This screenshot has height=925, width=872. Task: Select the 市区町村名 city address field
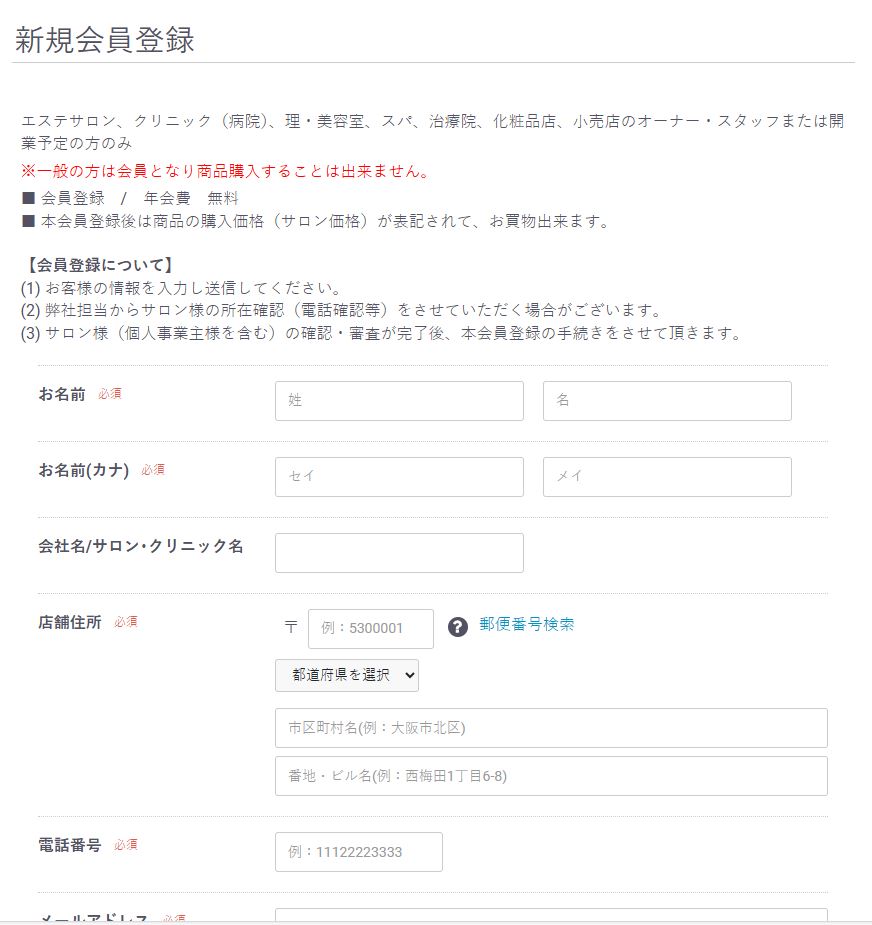[551, 728]
